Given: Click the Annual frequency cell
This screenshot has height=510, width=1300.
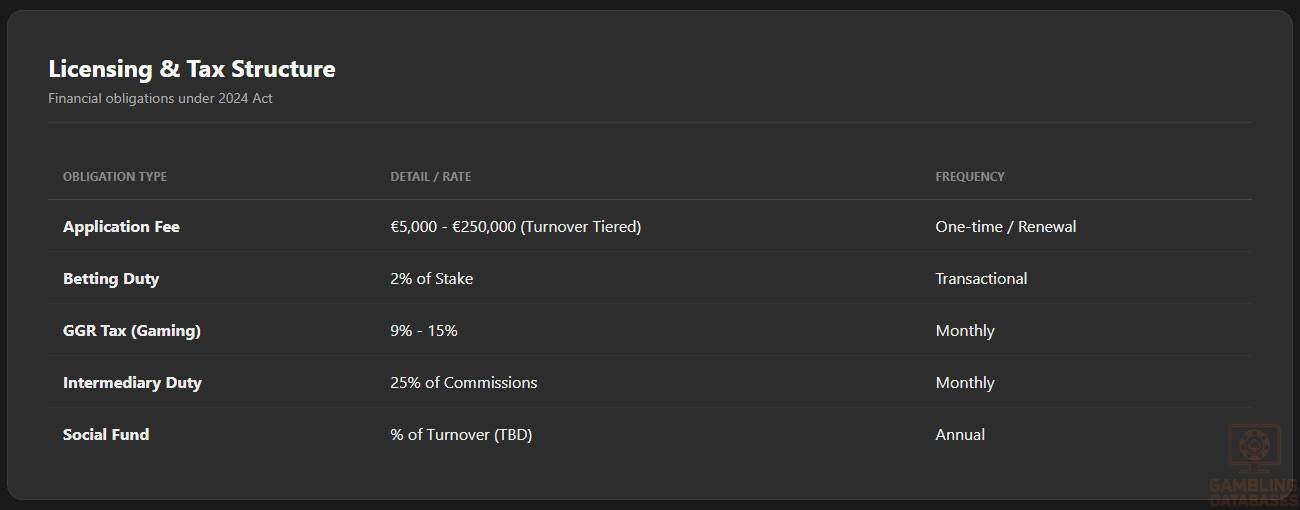Looking at the screenshot, I should 960,435.
